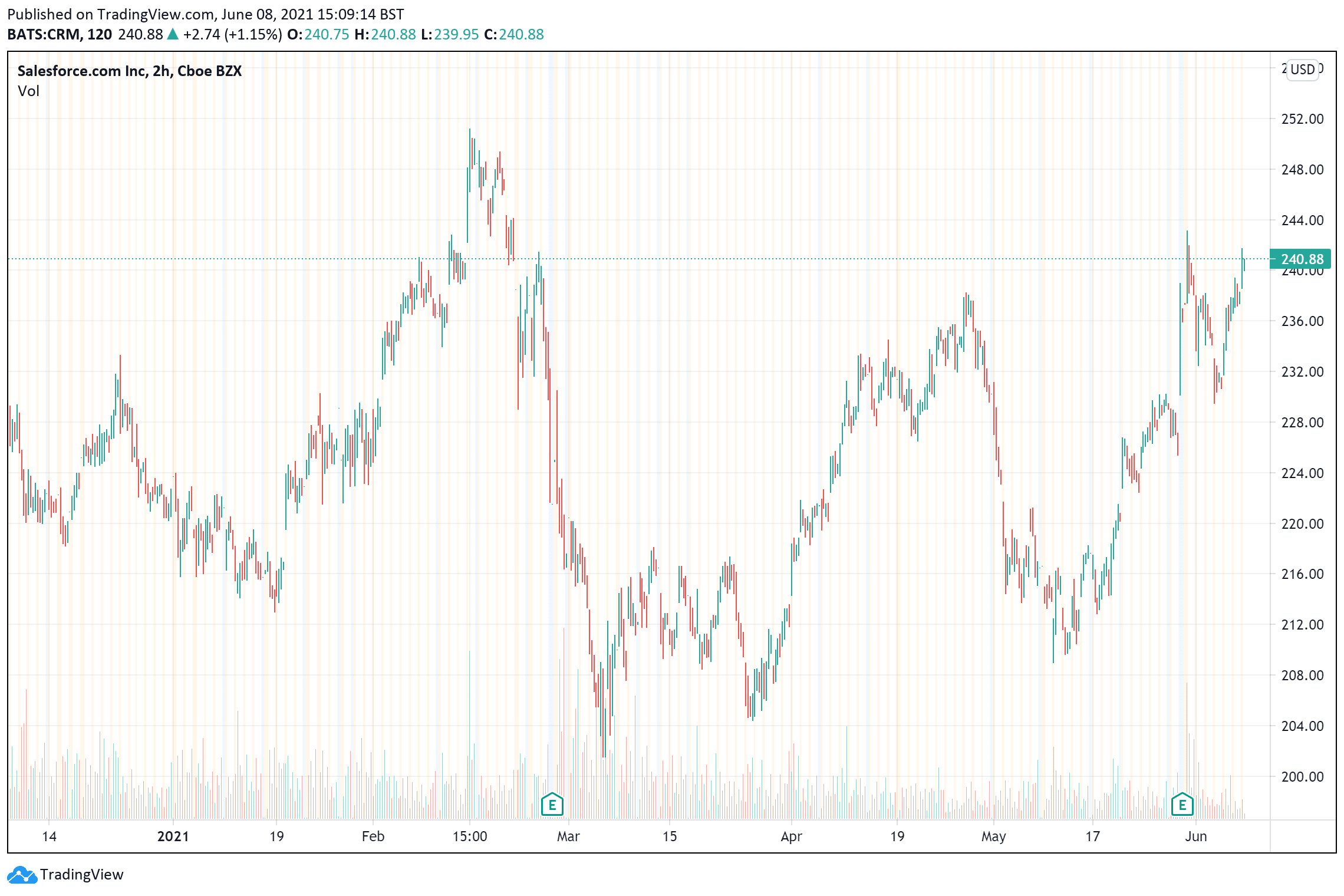Click the 212.00 price axis label

pos(1302,625)
